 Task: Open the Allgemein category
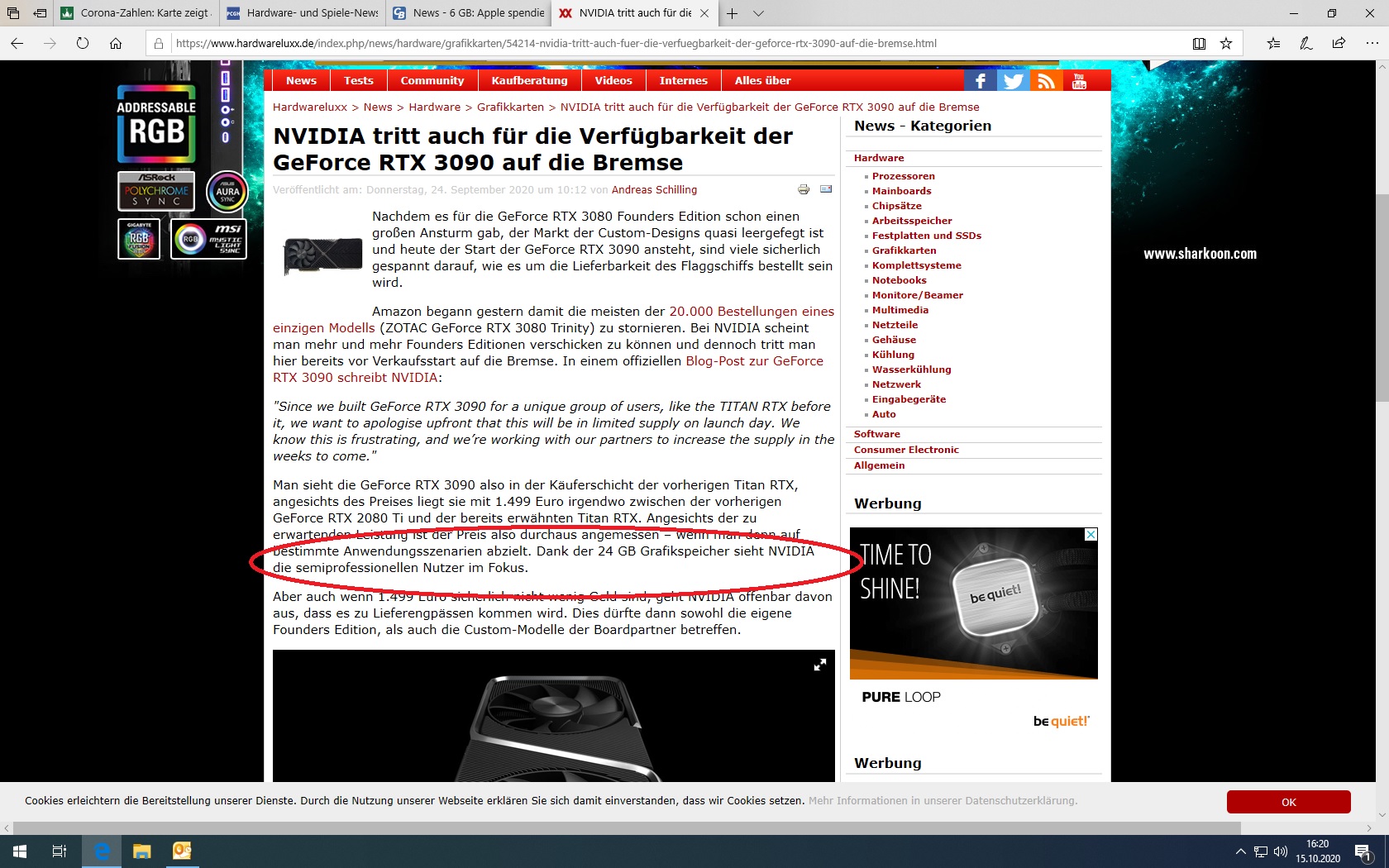879,465
